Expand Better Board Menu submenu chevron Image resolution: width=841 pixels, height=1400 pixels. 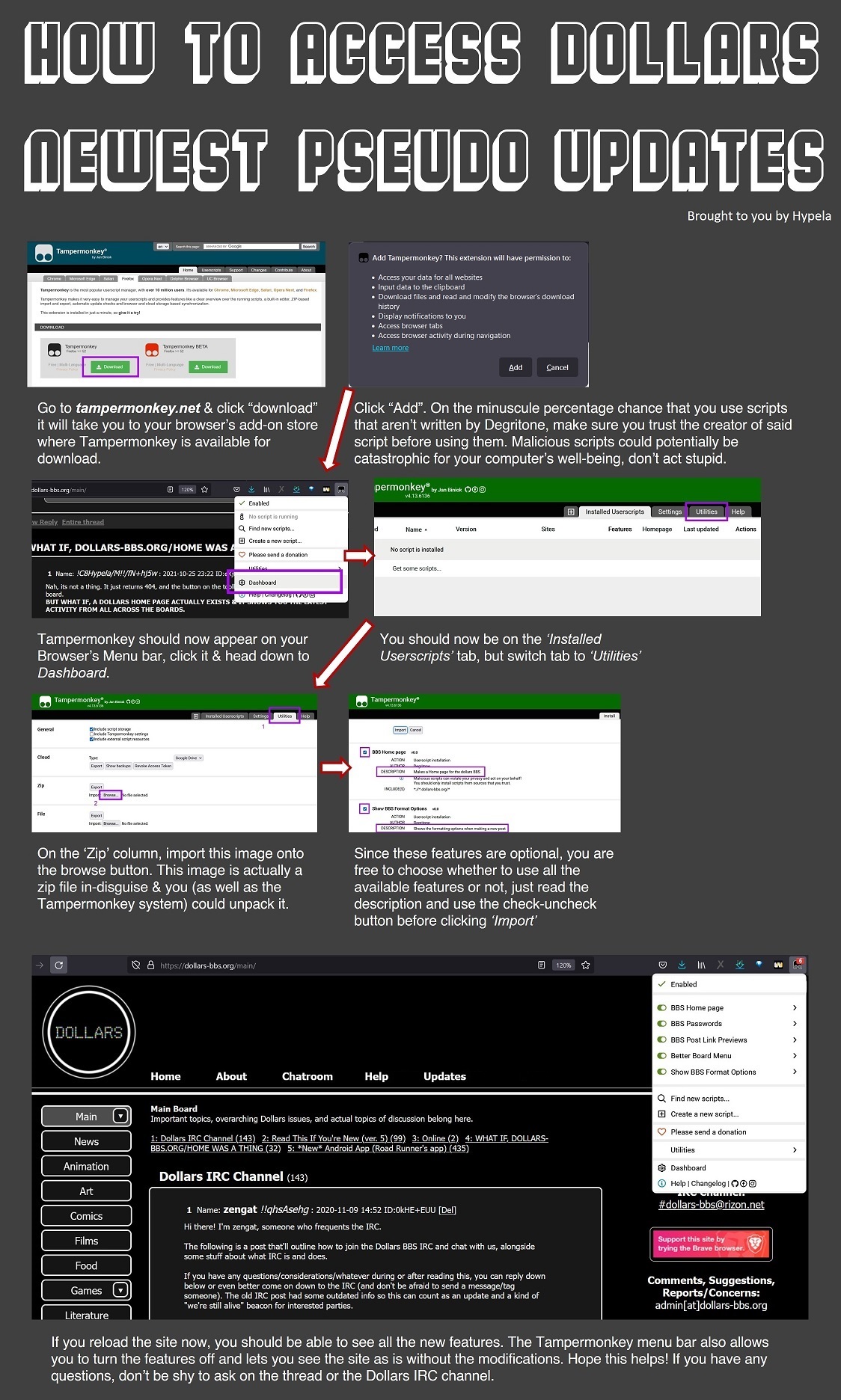(x=795, y=1056)
